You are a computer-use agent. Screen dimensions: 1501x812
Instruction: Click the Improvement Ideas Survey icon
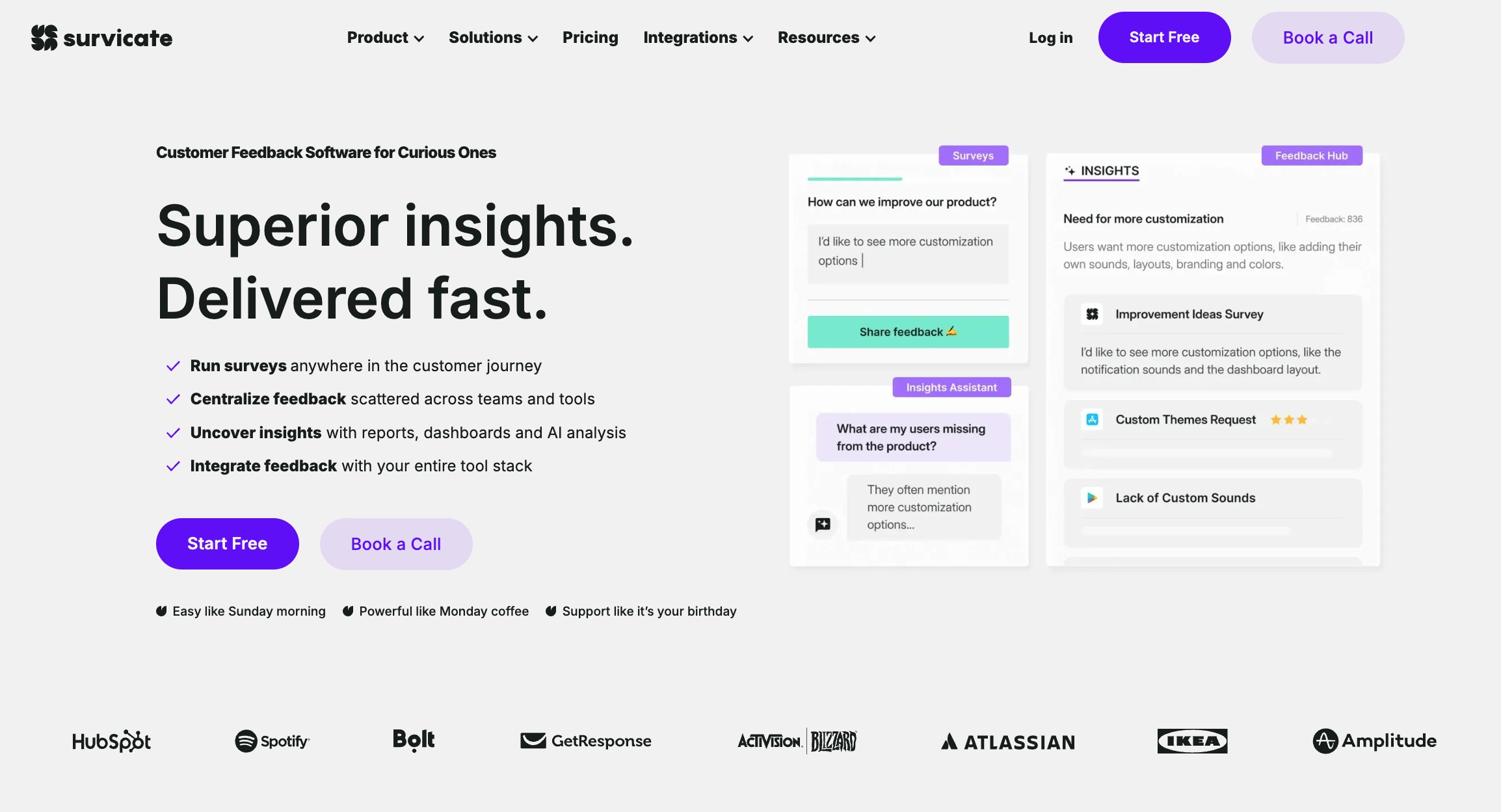(1092, 314)
